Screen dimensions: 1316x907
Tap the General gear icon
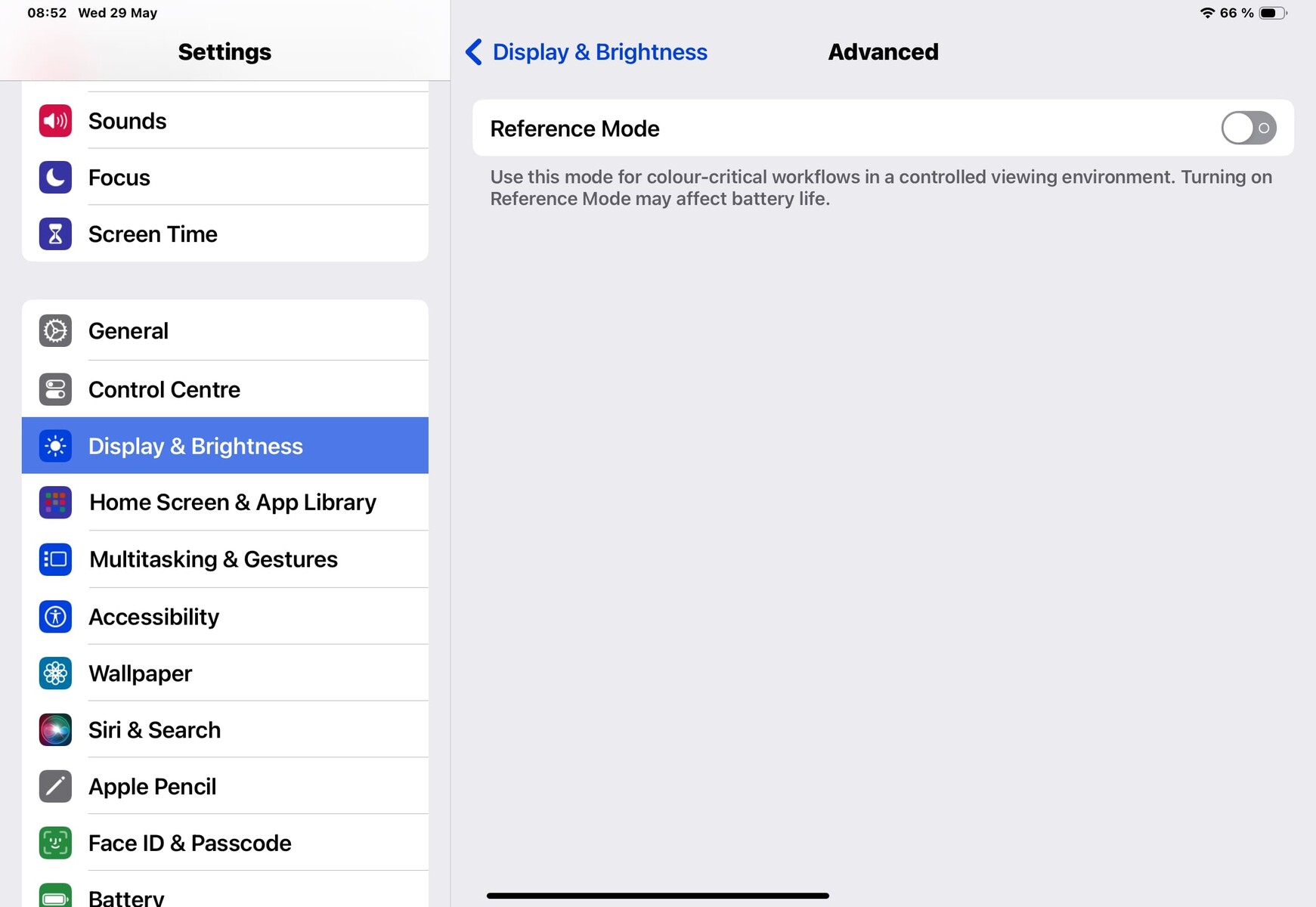(x=55, y=331)
